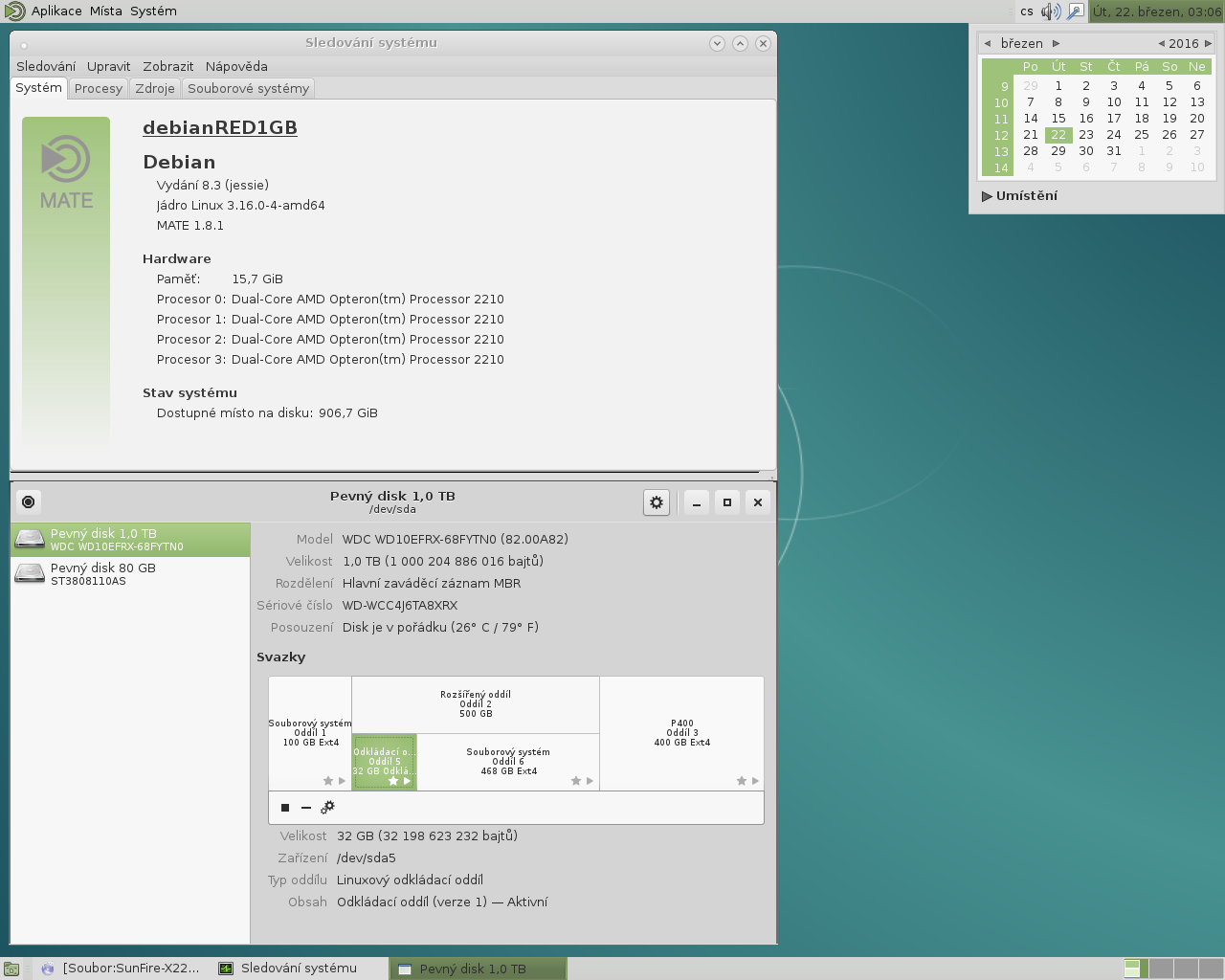Delete partition using the minus icon
1225x980 pixels.
coord(306,808)
